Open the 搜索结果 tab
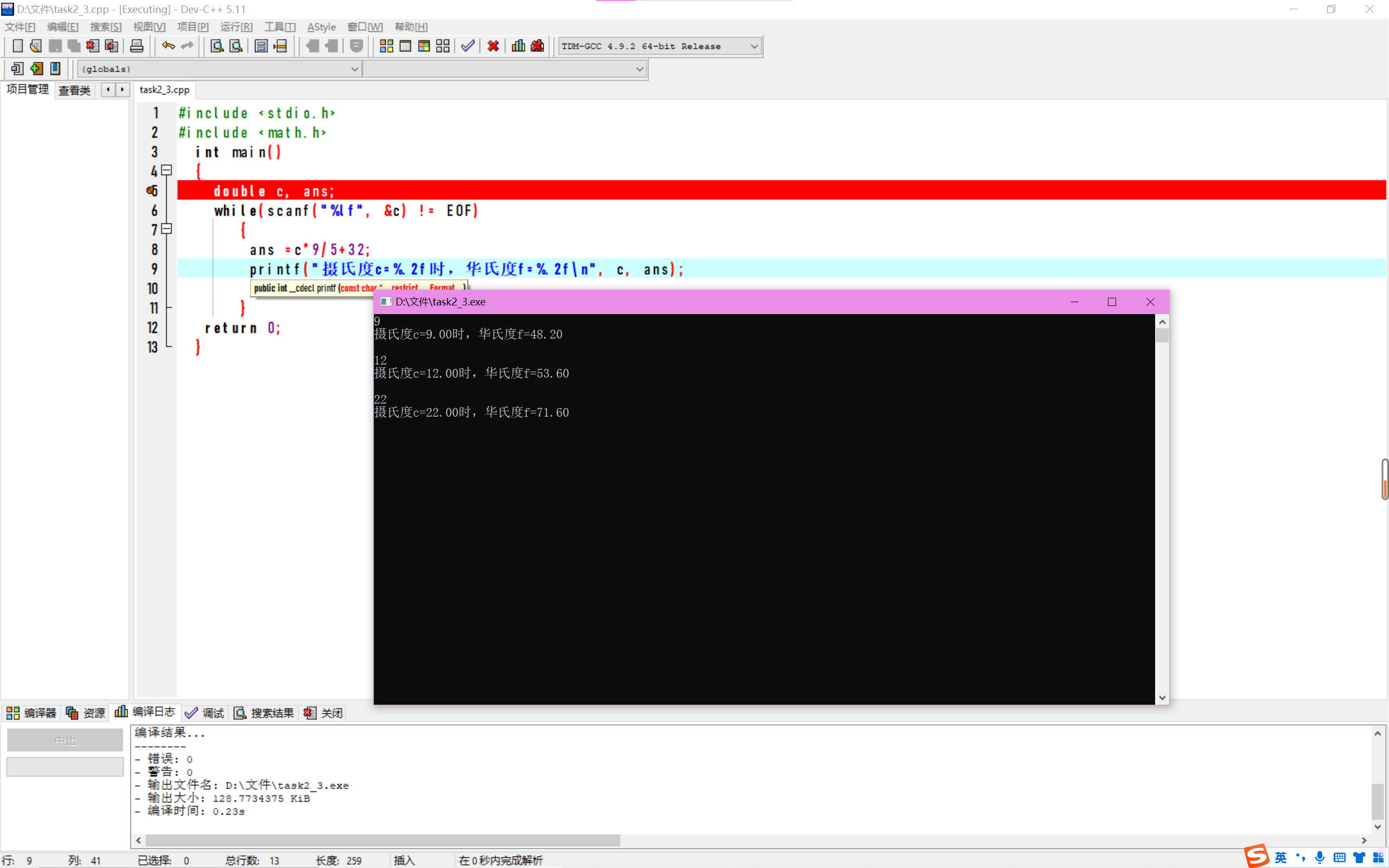 coord(264,712)
